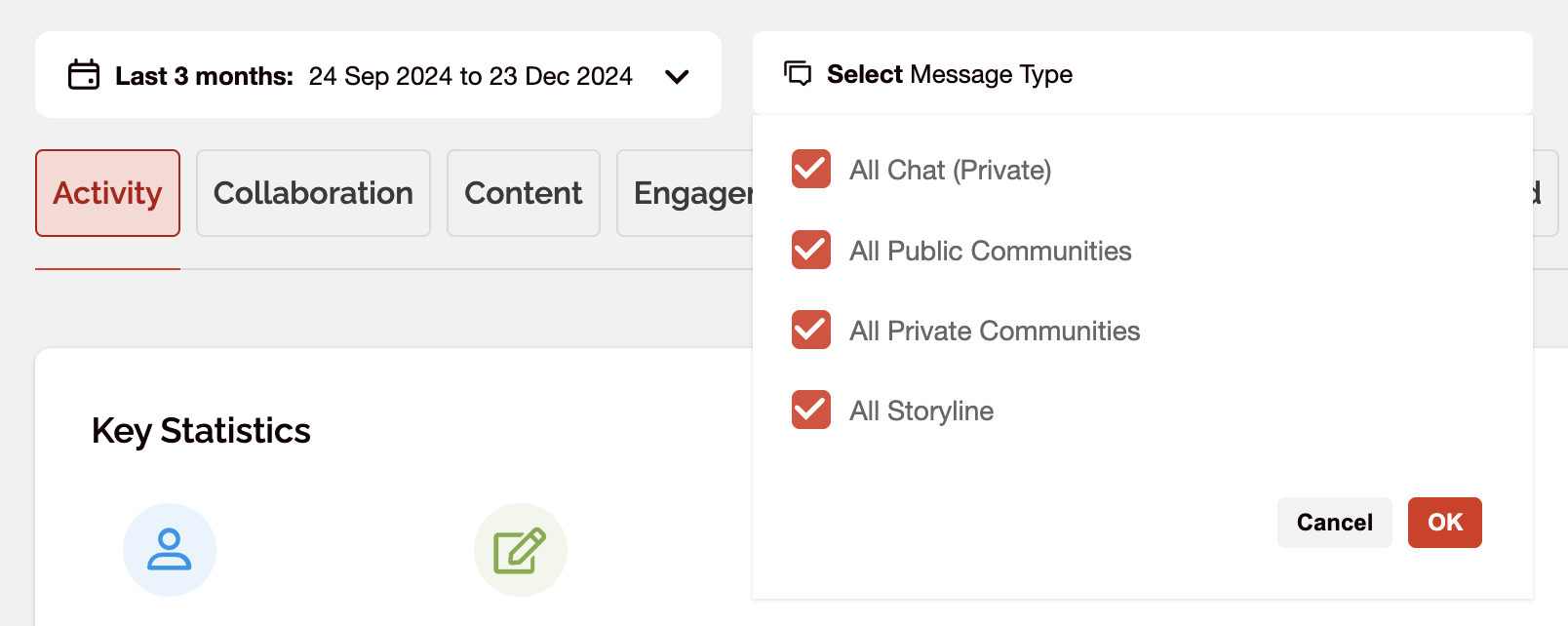Select the Activity tab
1568x626 pixels.
tap(107, 193)
